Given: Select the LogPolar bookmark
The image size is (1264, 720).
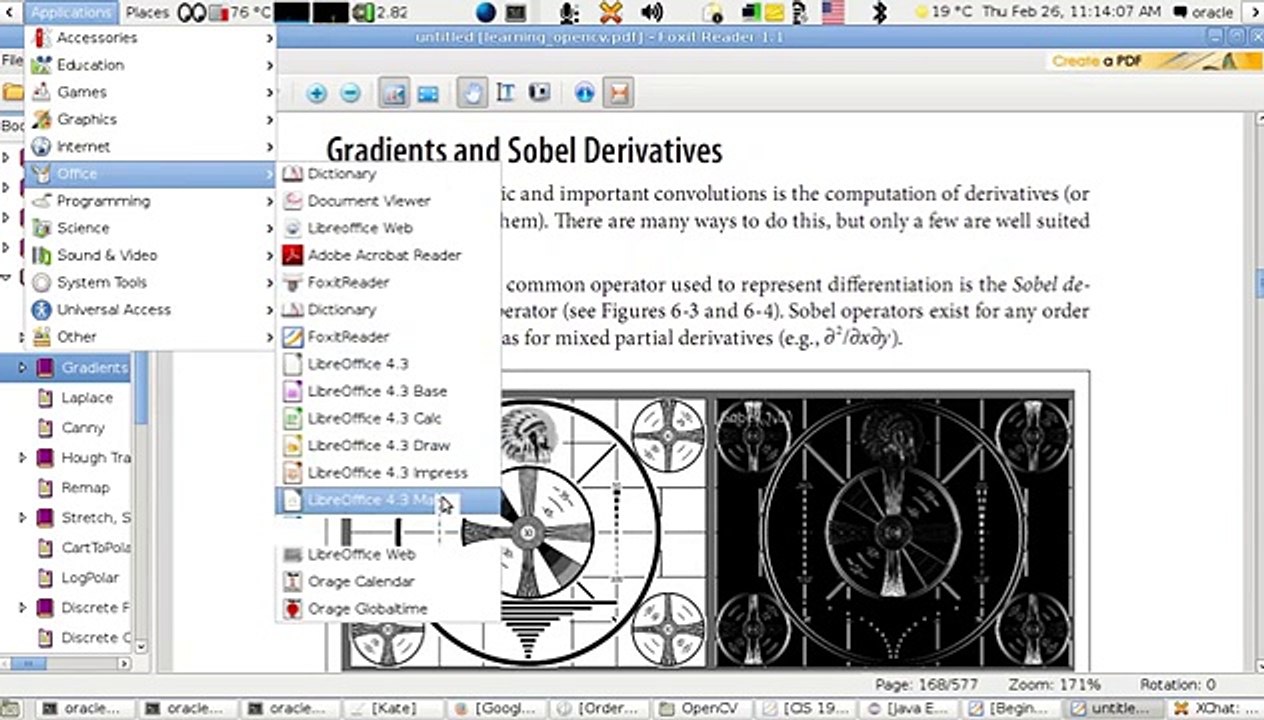Looking at the screenshot, I should (x=90, y=578).
